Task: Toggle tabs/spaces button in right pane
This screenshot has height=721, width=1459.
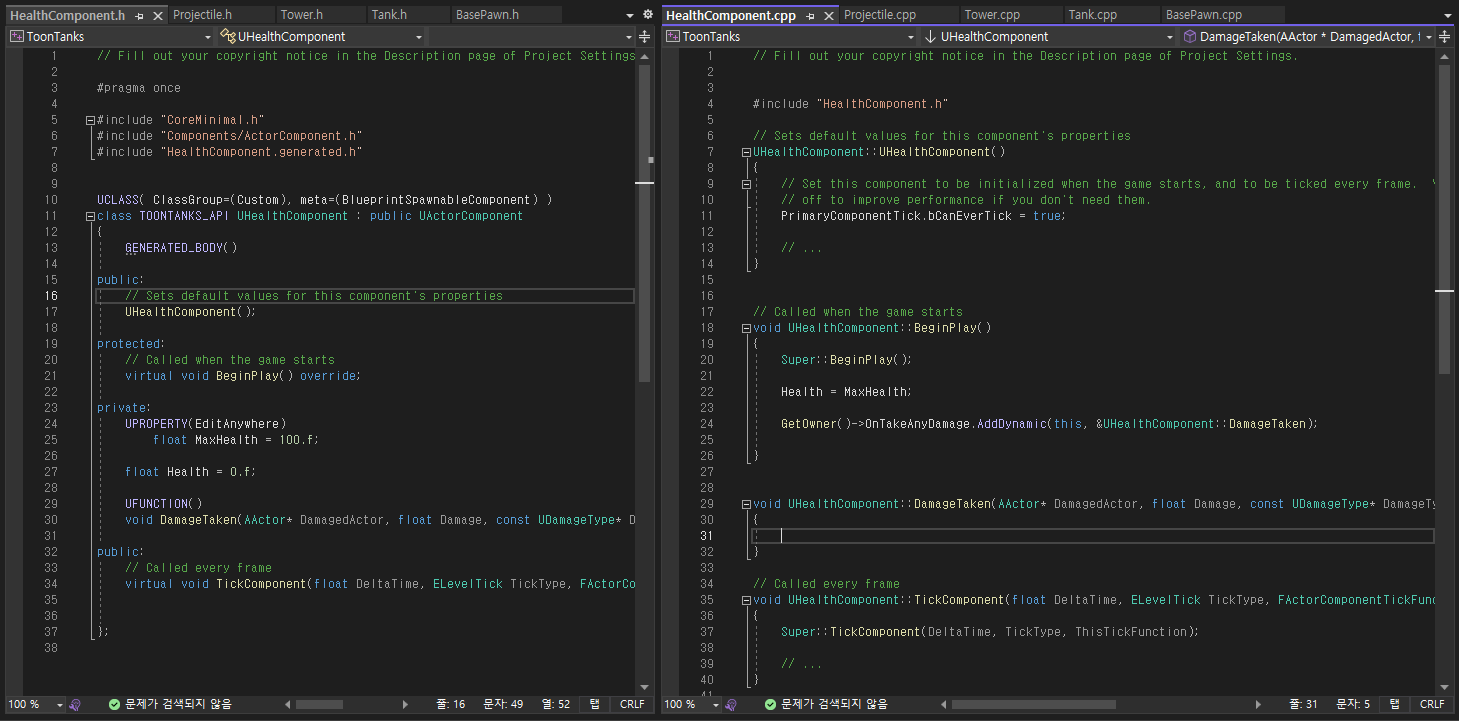Action: pos(1393,704)
